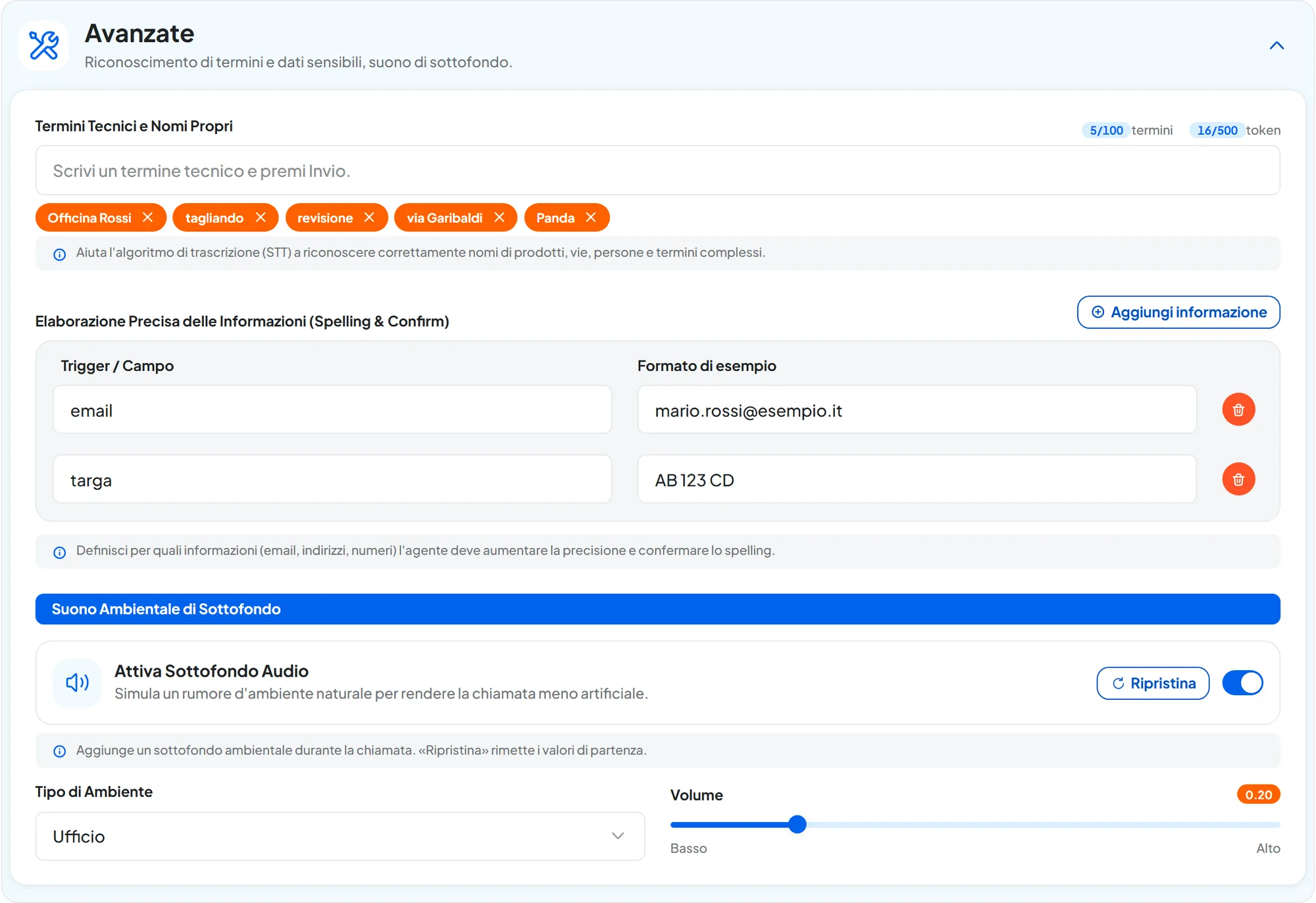1316x903 pixels.
Task: Click the Basso label under the slider
Action: pos(688,848)
